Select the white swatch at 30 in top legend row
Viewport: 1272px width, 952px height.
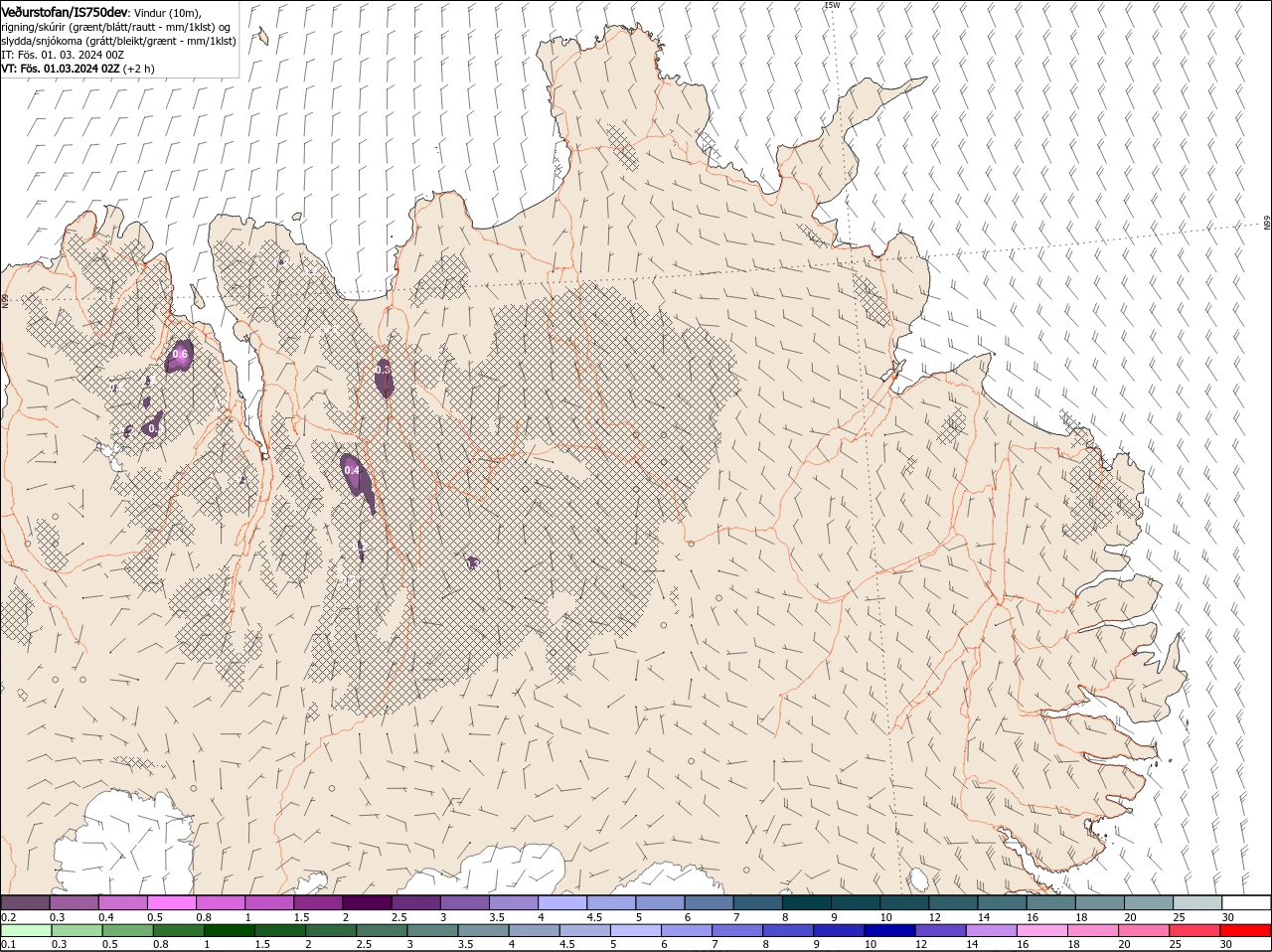(x=1247, y=902)
